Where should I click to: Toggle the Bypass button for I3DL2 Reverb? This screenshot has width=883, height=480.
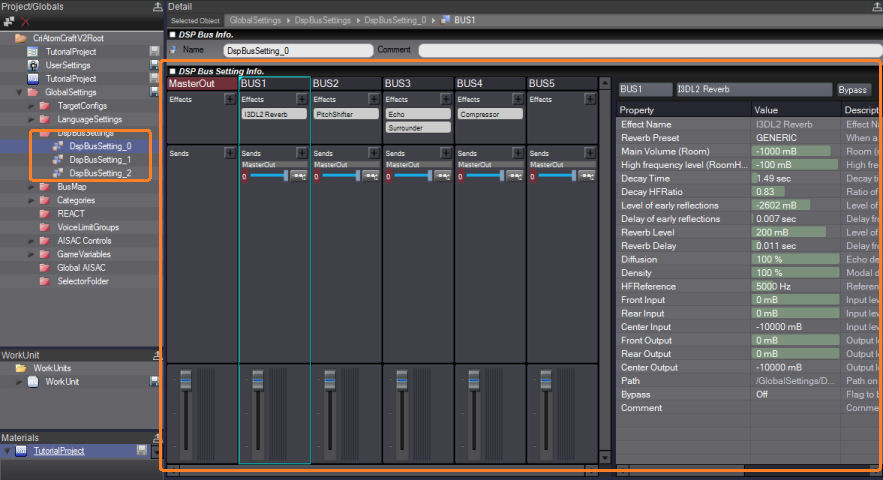click(x=853, y=90)
